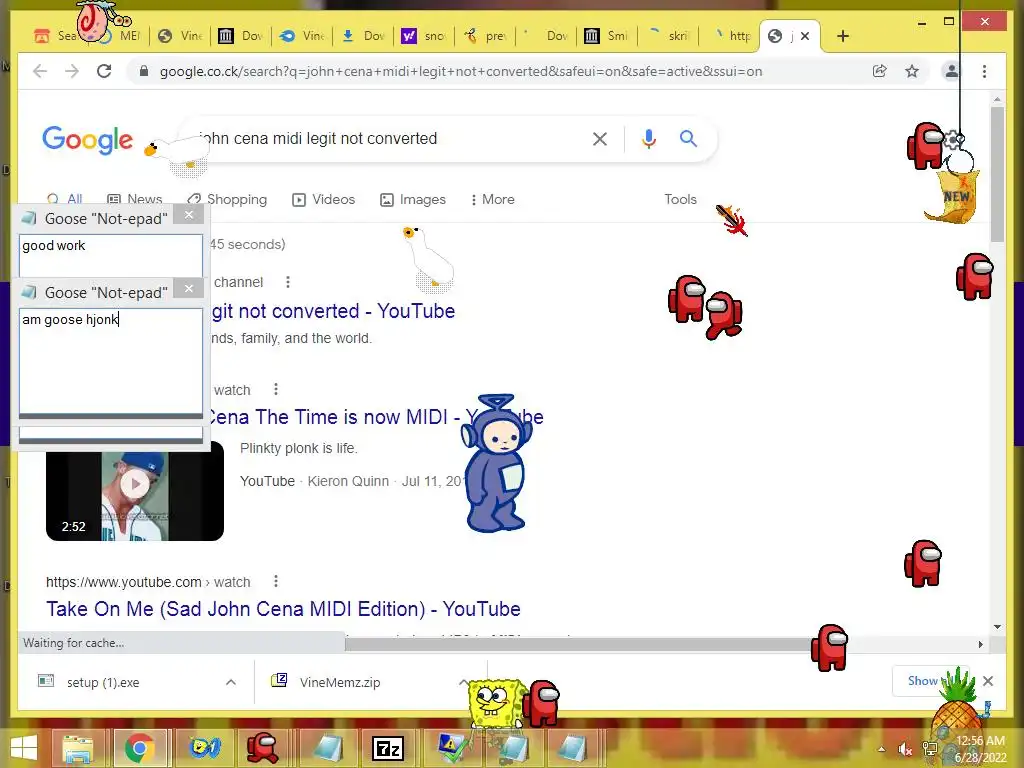Switch to the Shopping results tab
Screen dimensions: 1024x768
[227, 199]
